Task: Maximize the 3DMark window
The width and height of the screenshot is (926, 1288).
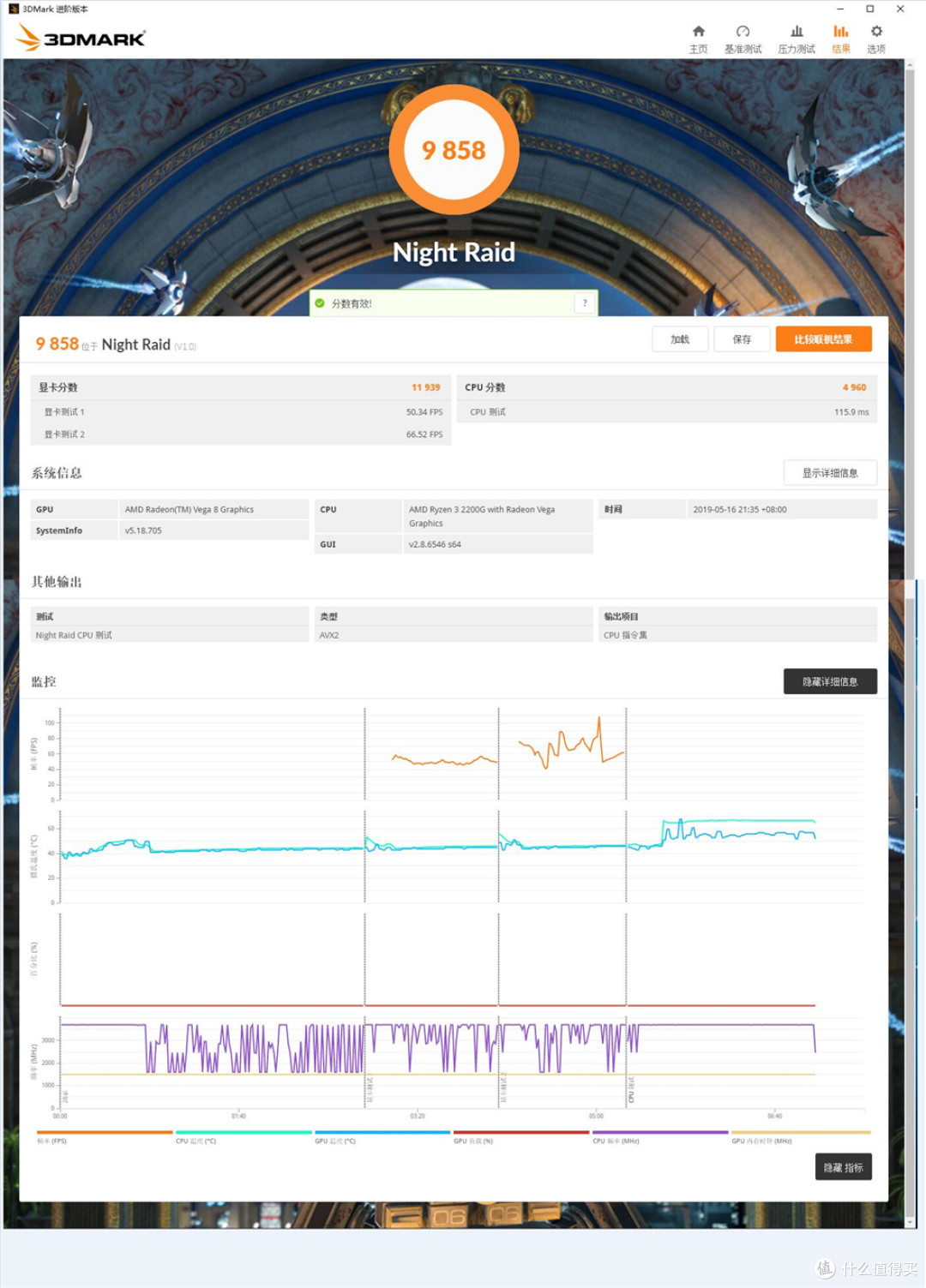Action: pyautogui.click(x=869, y=9)
